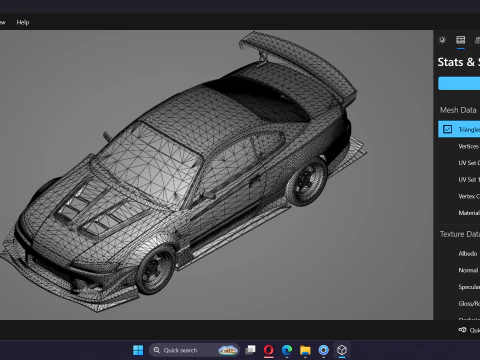This screenshot has width=480, height=360.
Task: Select the Normal texture option
Action: click(x=468, y=270)
